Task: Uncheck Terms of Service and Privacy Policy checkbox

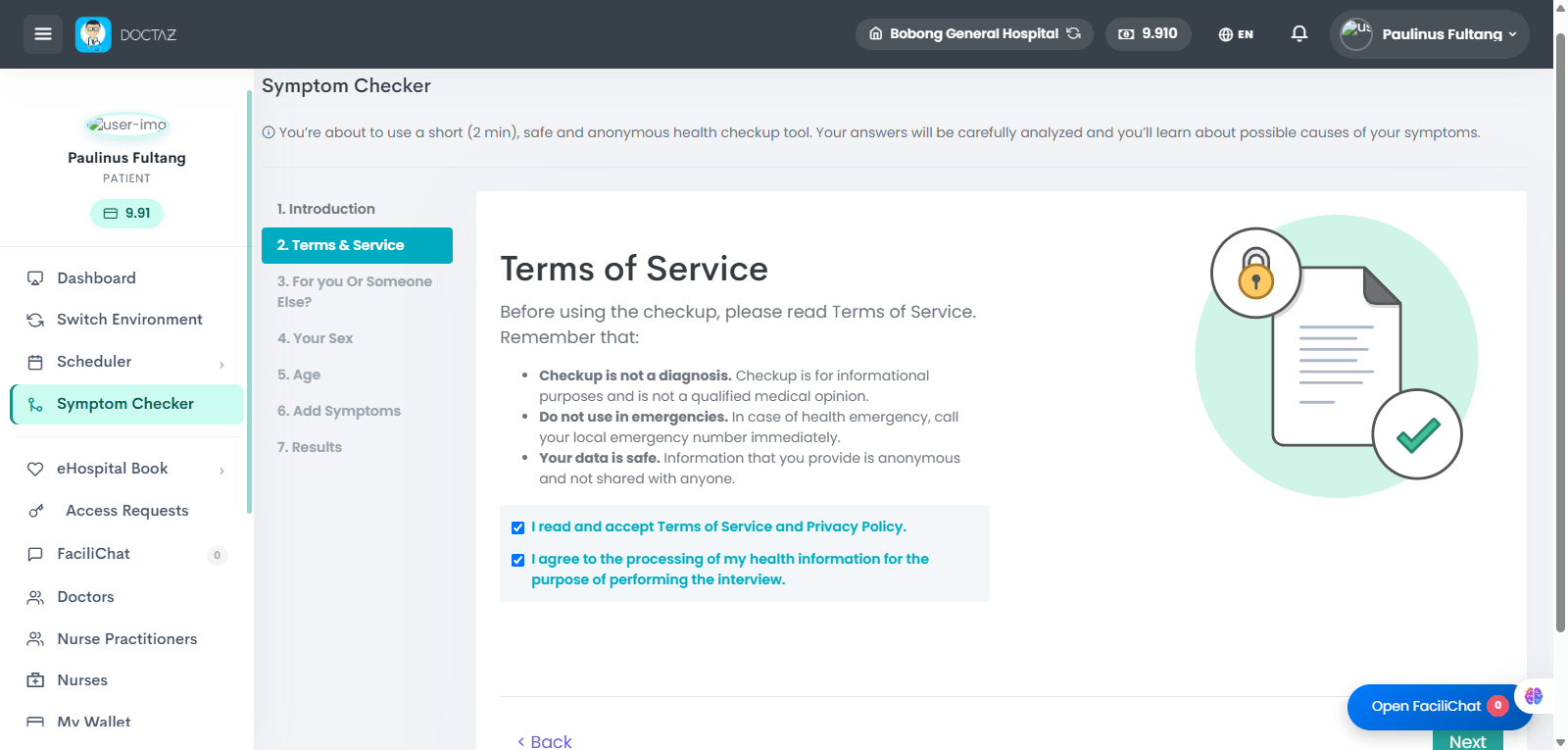Action: tap(517, 527)
